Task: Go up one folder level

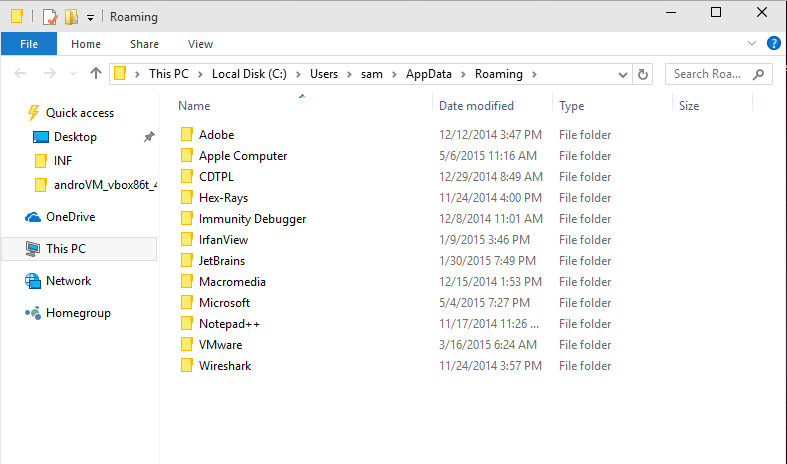Action: (x=96, y=74)
